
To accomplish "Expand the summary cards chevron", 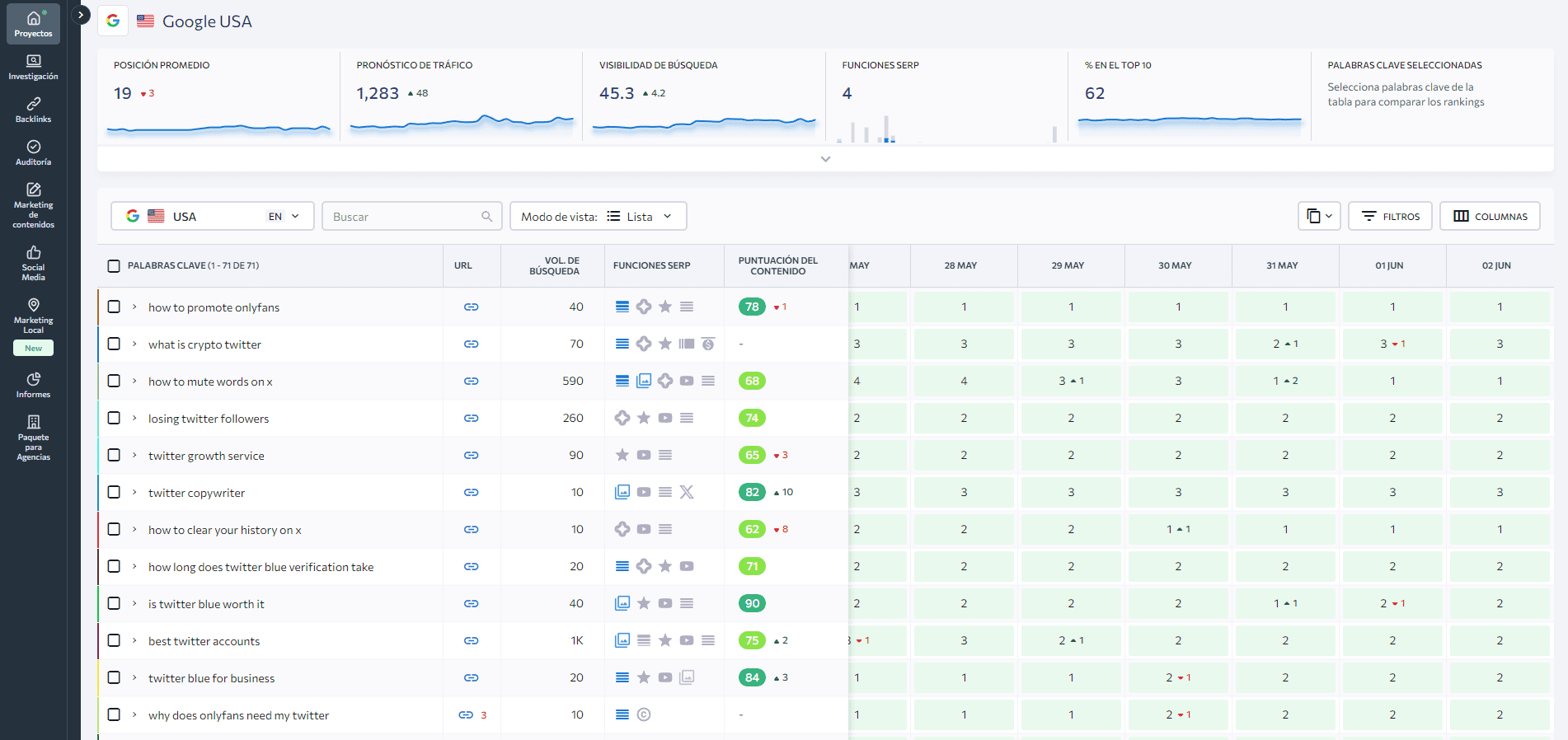I will click(825, 159).
